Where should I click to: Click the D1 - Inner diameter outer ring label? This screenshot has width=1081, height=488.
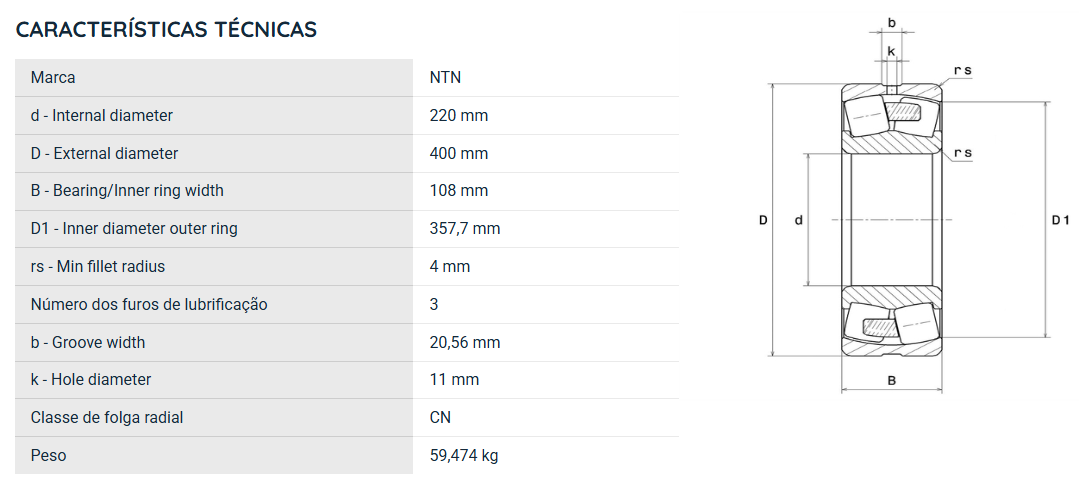(x=134, y=228)
